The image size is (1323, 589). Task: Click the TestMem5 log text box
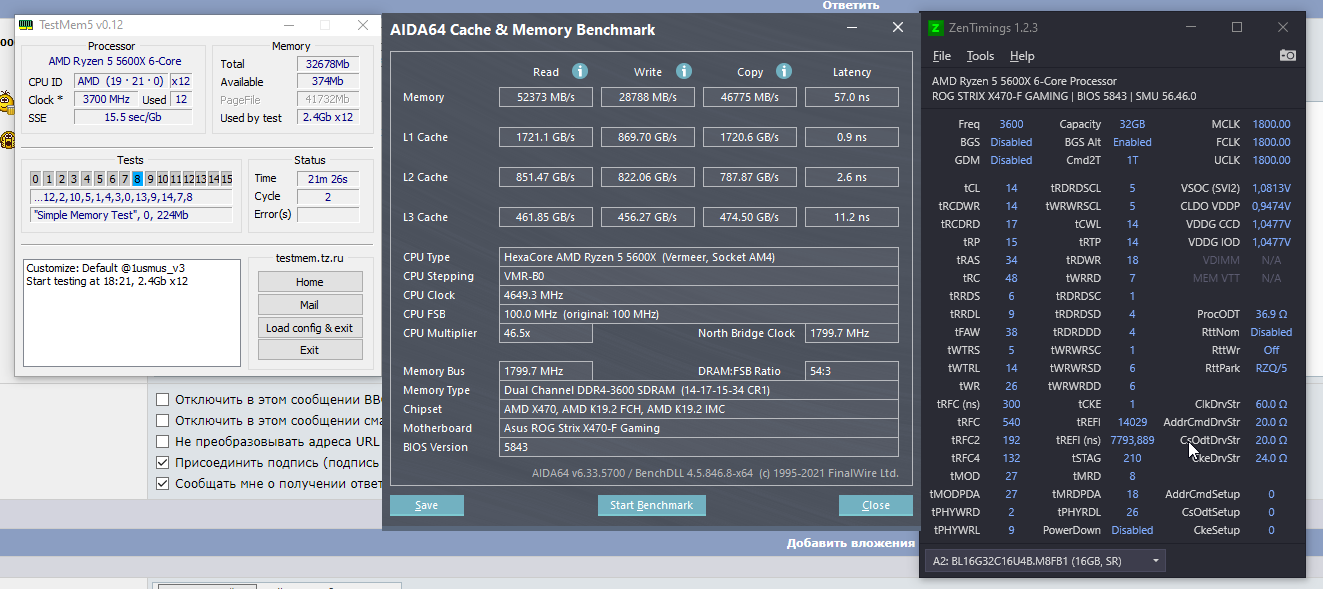(132, 315)
